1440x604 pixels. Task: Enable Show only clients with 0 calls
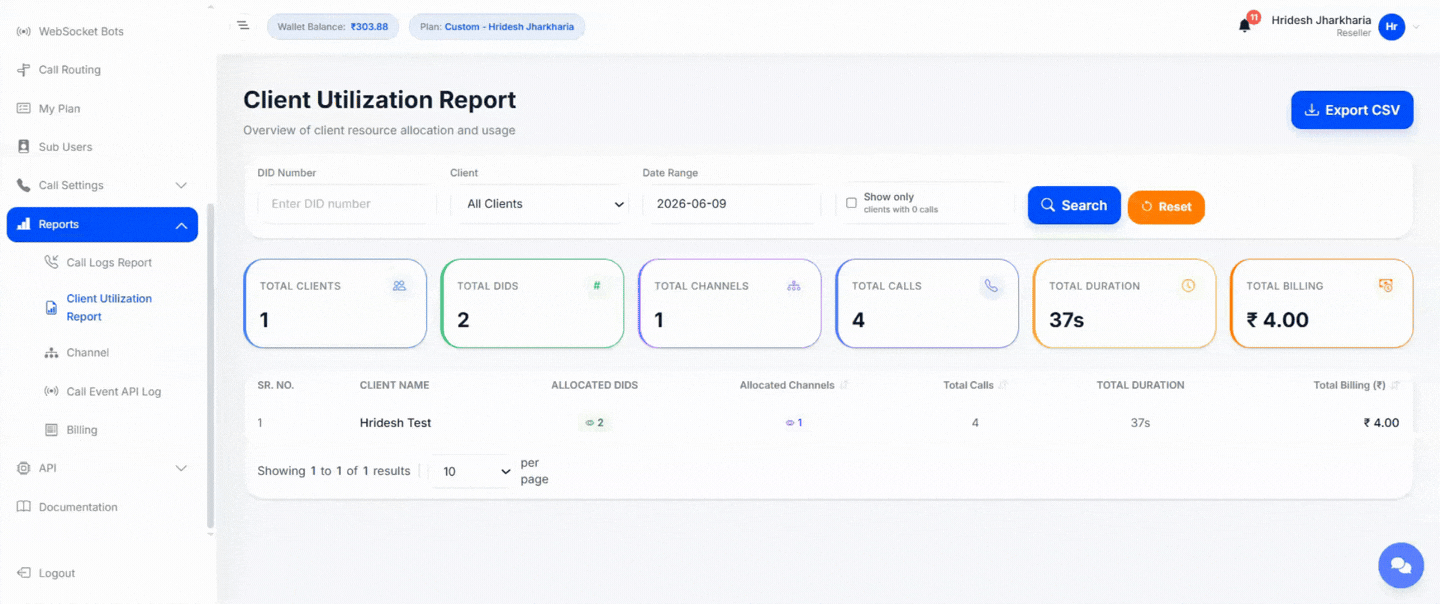852,203
